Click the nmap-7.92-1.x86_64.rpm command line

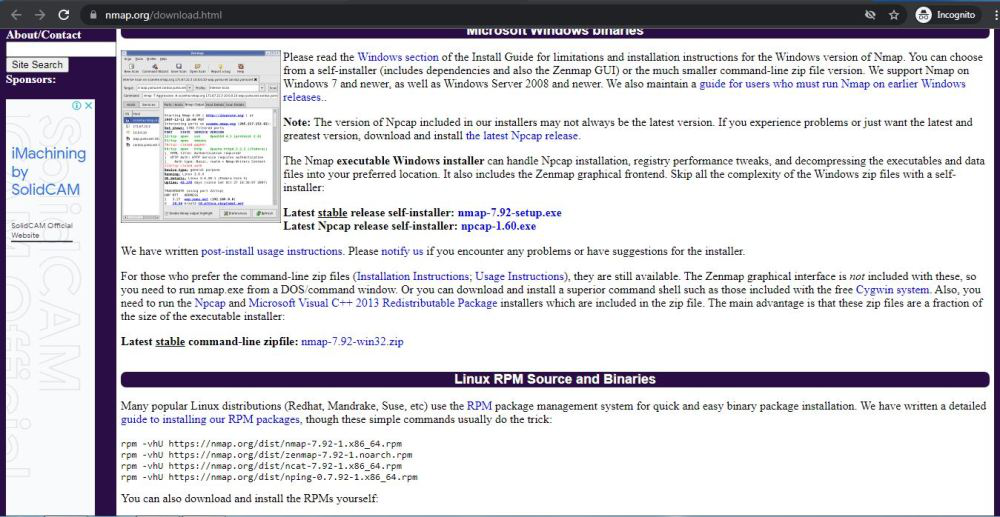(261, 443)
